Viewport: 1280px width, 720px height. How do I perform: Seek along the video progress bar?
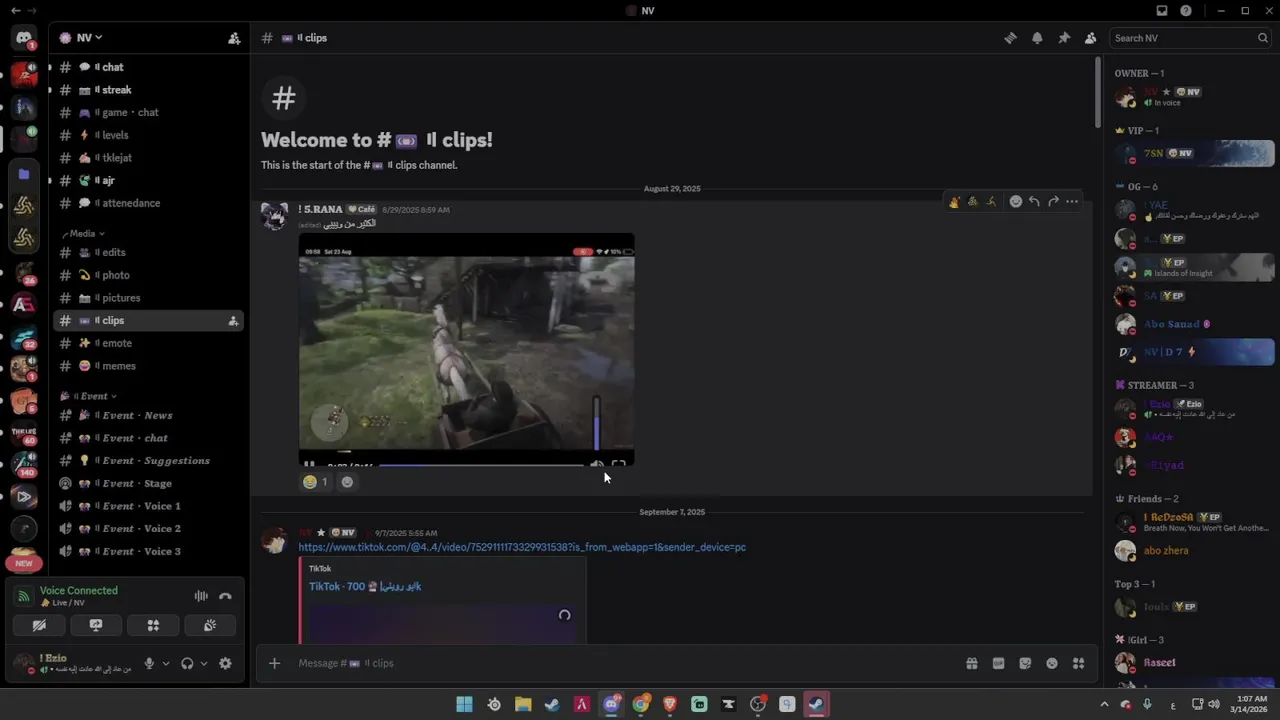point(480,464)
